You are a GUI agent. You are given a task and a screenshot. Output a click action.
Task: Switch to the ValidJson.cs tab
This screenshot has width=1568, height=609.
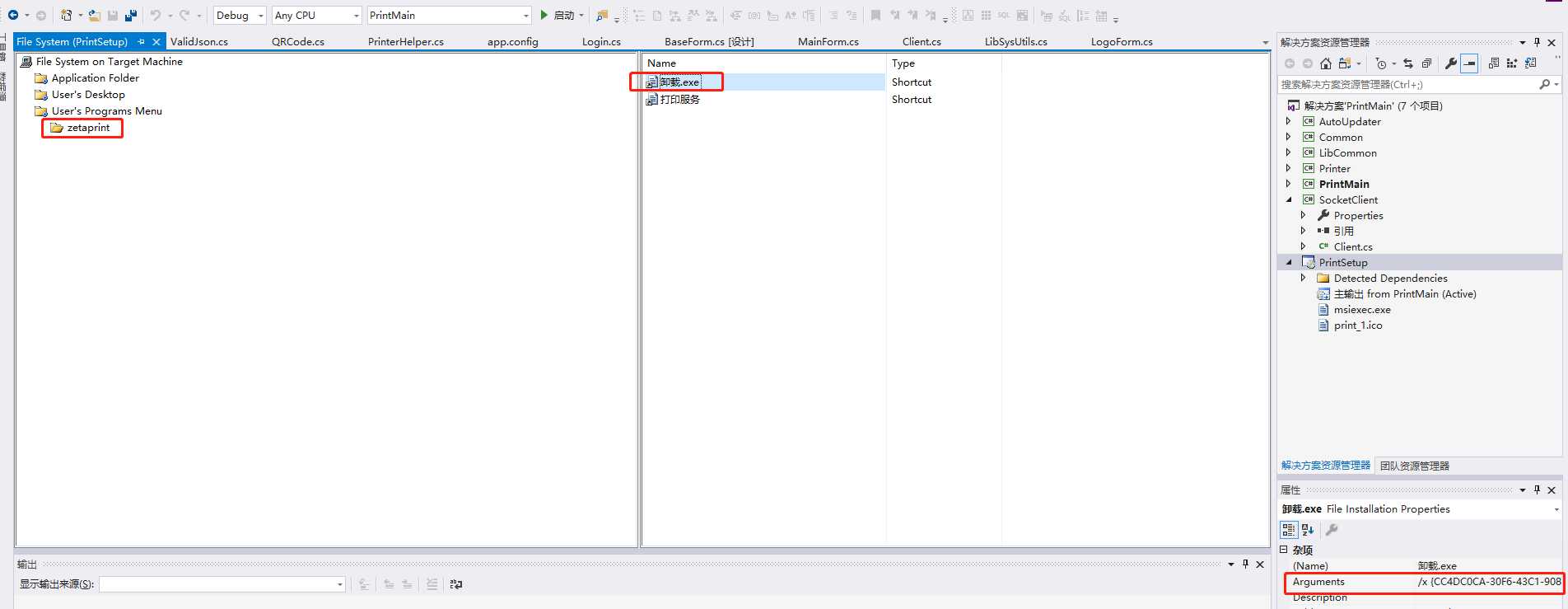(x=199, y=41)
